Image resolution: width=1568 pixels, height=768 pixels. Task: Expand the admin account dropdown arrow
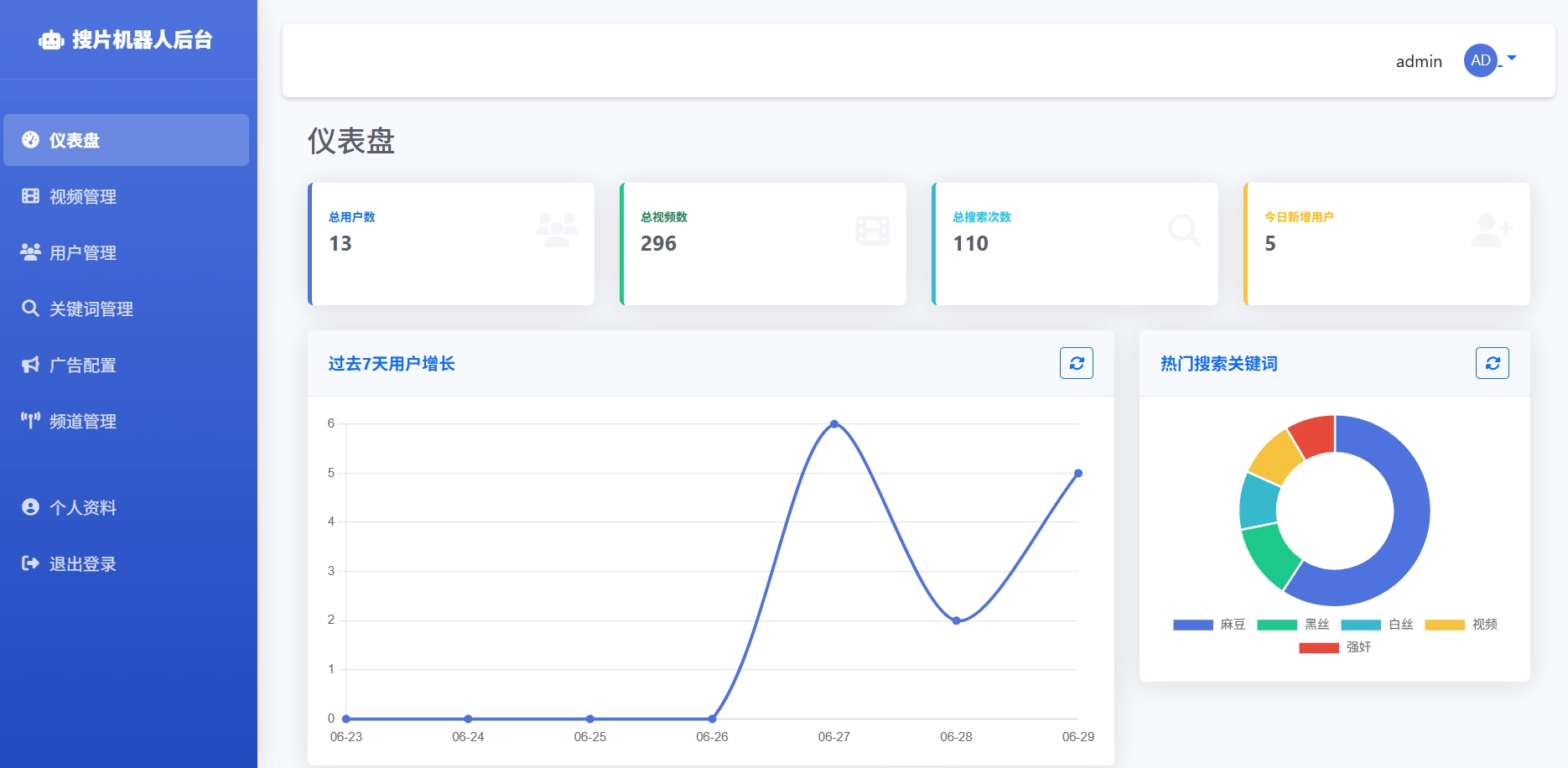tap(1512, 59)
